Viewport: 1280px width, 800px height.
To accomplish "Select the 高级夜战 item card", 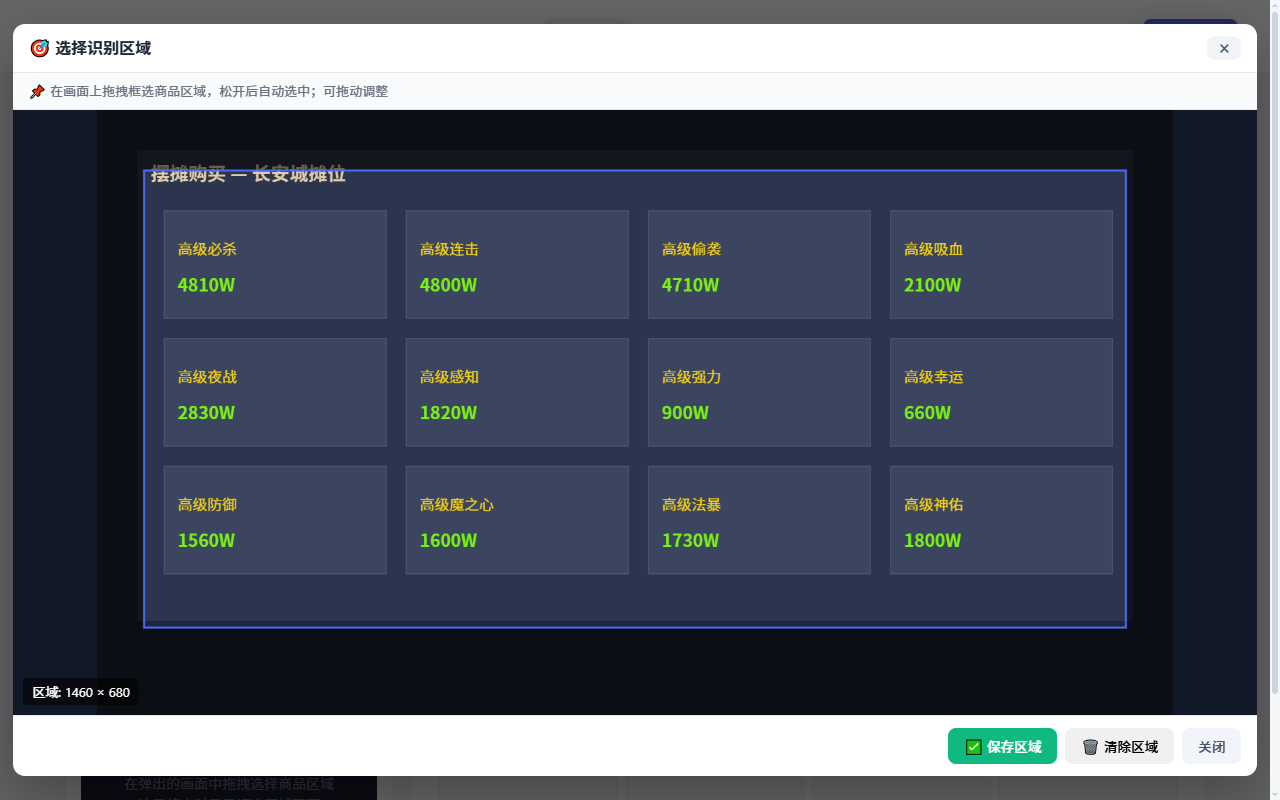I will pyautogui.click(x=275, y=392).
